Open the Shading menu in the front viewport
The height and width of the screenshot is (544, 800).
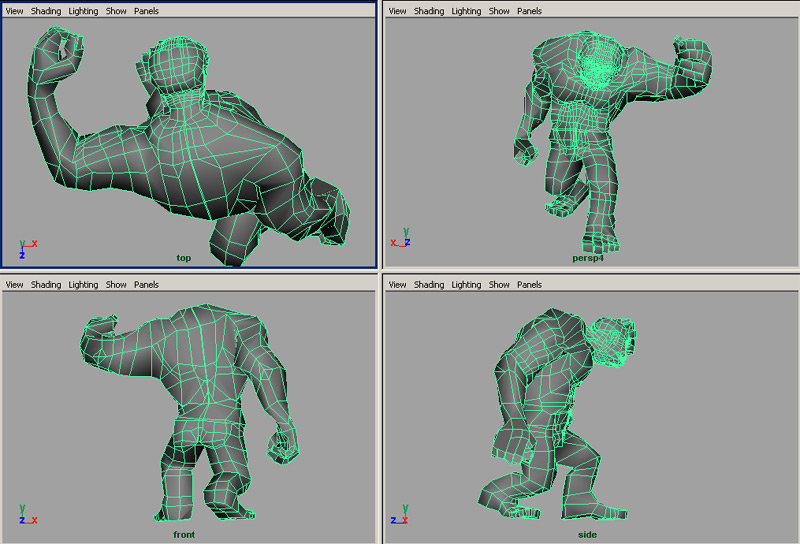pyautogui.click(x=46, y=285)
